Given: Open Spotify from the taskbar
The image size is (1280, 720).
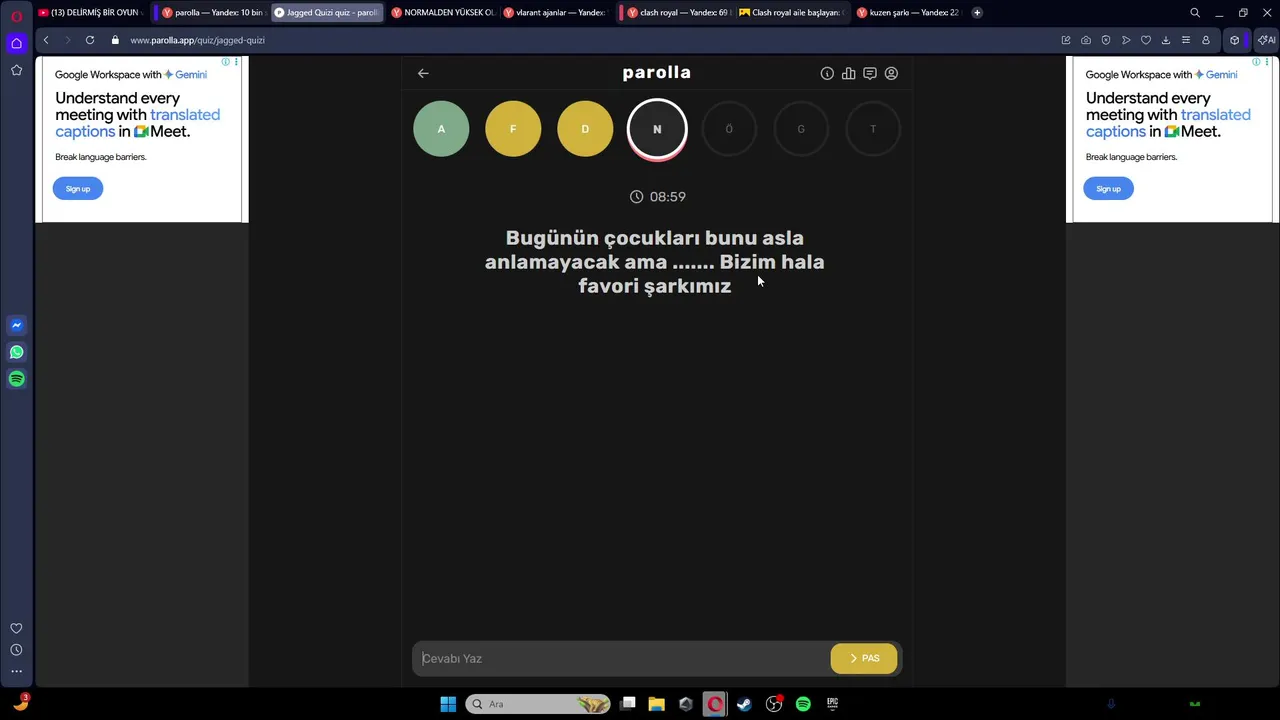Looking at the screenshot, I should click(x=803, y=704).
